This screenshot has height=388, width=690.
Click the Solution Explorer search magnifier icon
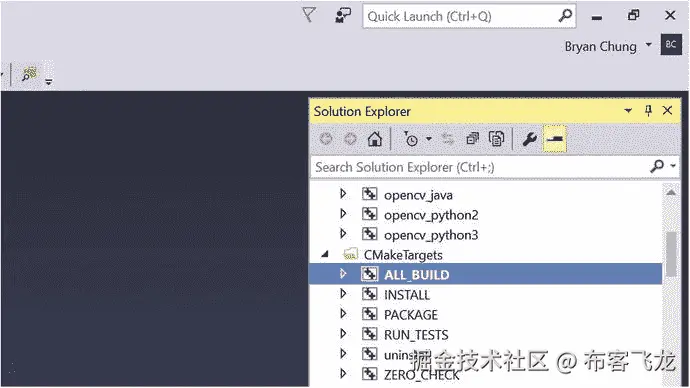(x=657, y=166)
